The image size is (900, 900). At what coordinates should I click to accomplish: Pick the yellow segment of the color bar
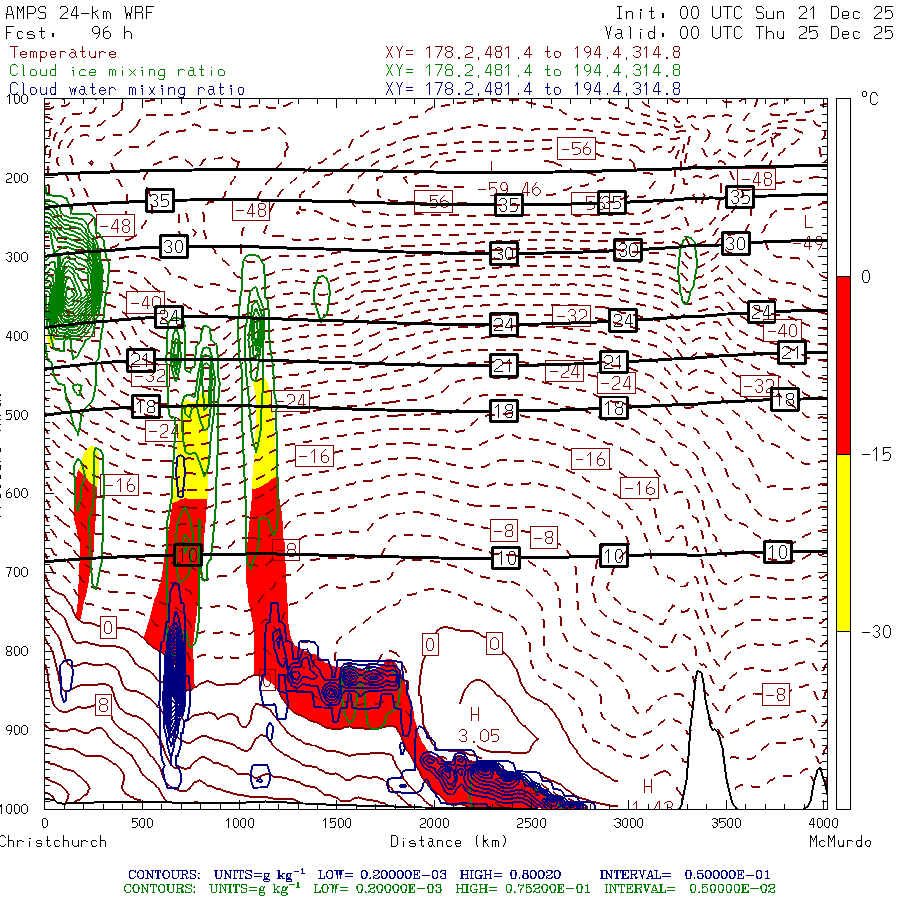pyautogui.click(x=843, y=543)
